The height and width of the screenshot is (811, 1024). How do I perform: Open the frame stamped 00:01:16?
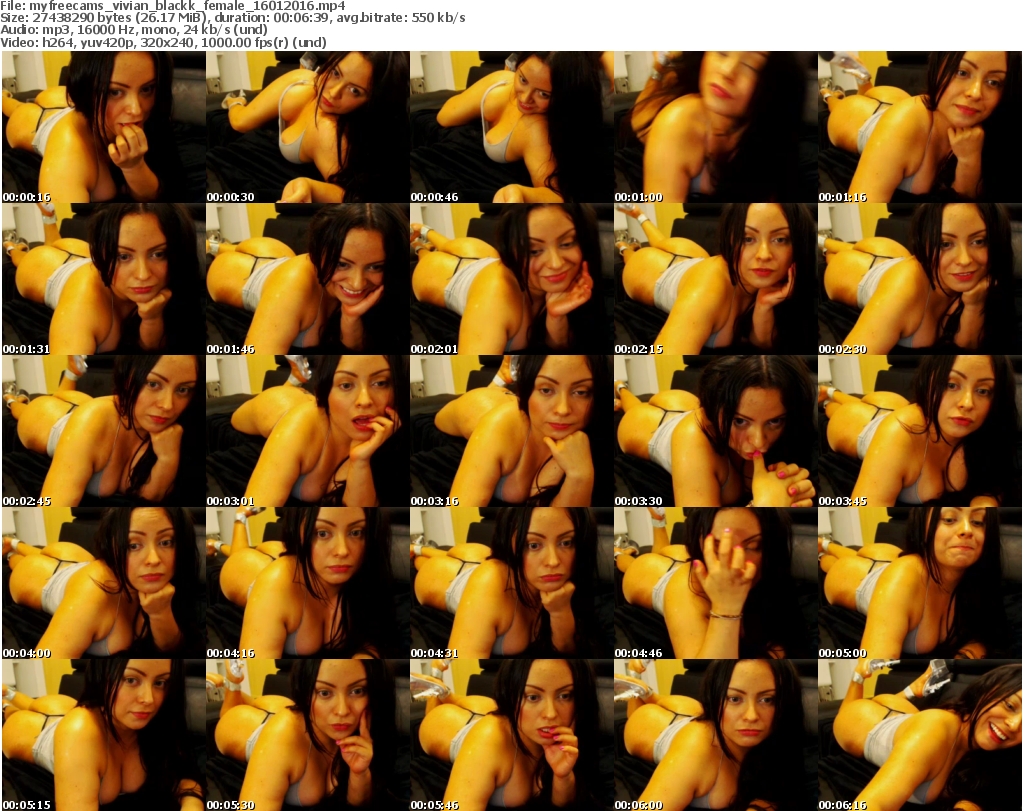(920, 127)
